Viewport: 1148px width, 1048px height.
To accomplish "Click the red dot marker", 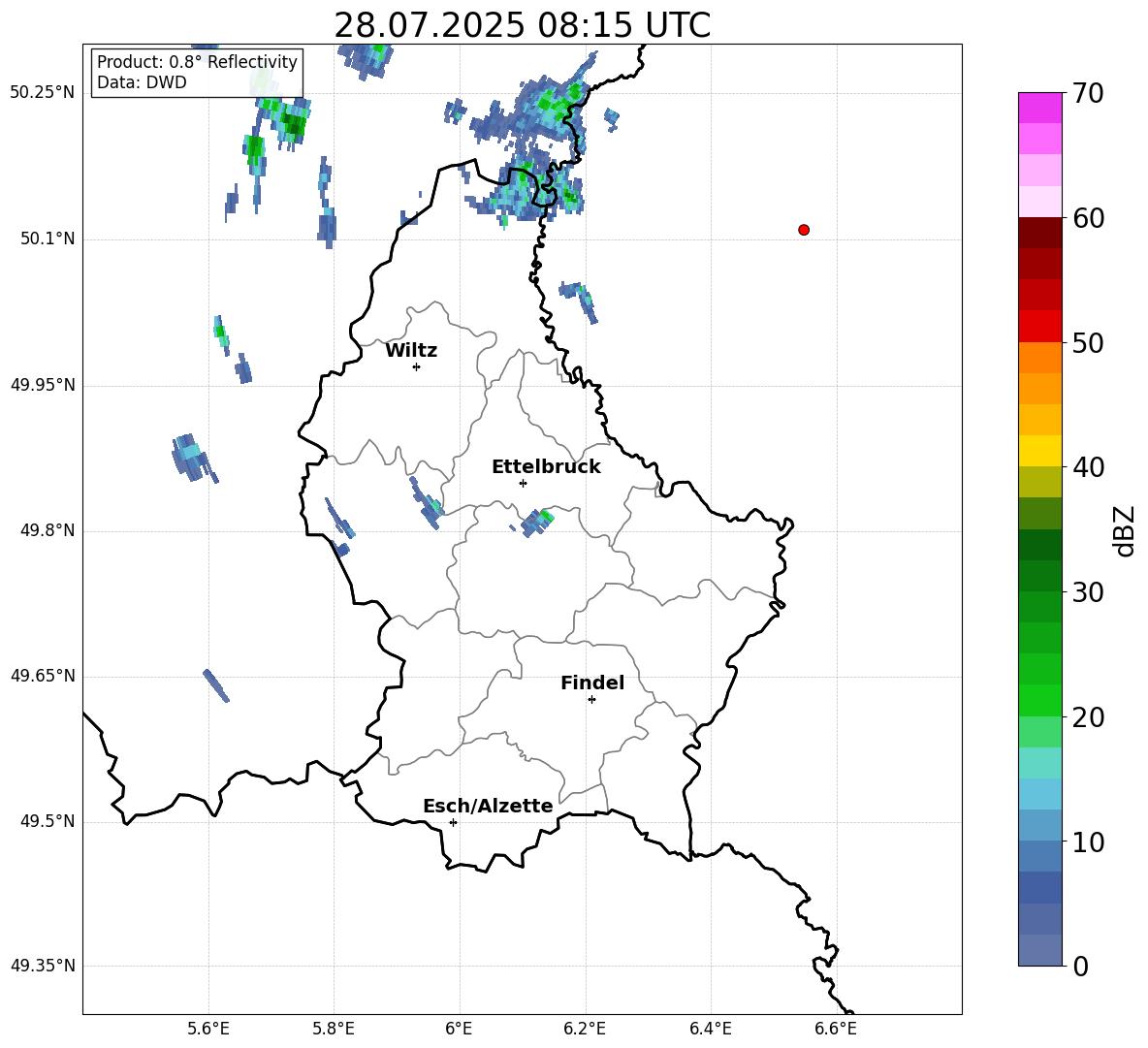I will [804, 230].
